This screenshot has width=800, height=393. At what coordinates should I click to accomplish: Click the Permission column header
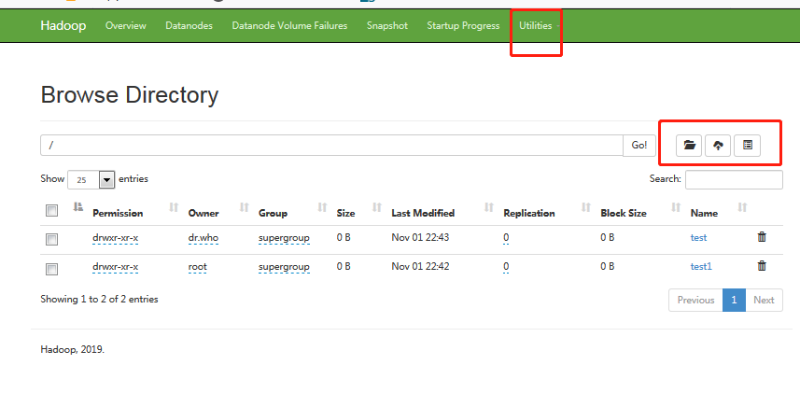(117, 213)
